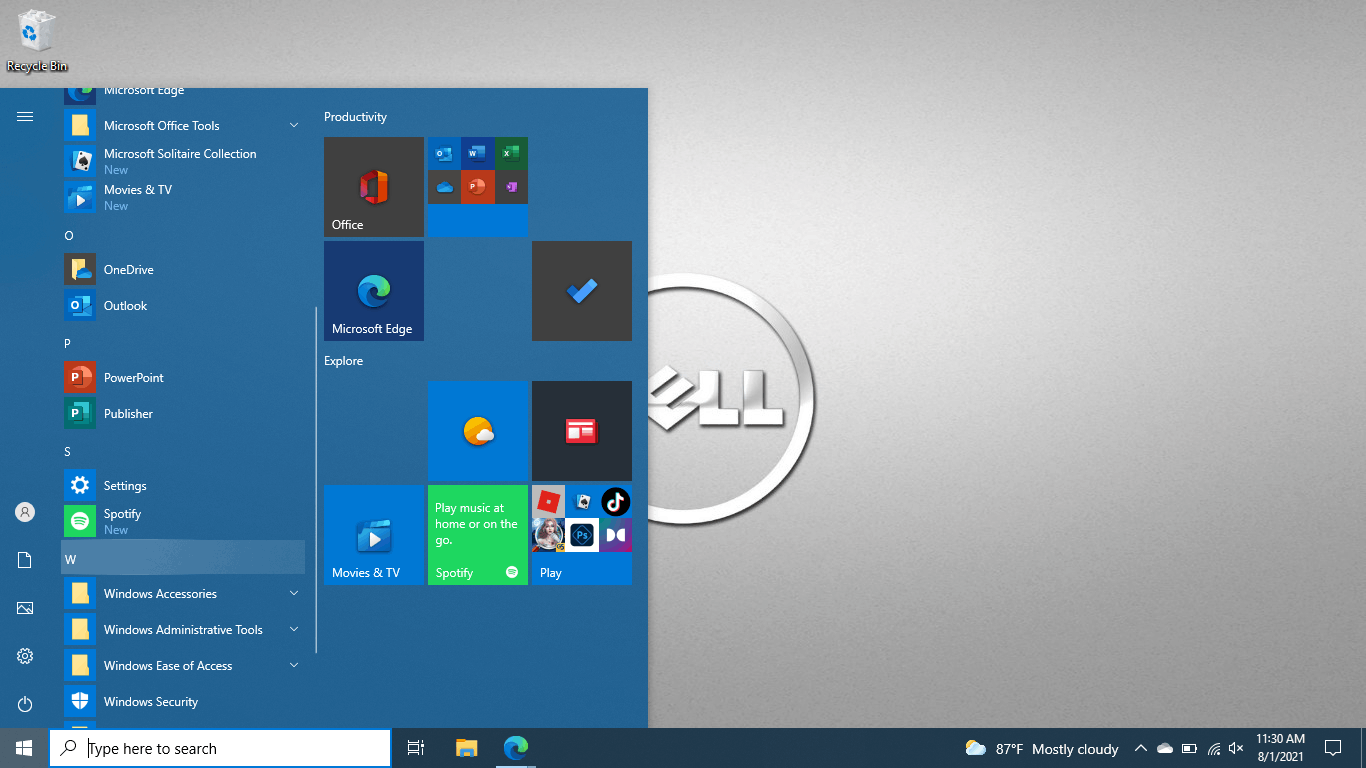Screen dimensions: 1366x768
Task: Open File Explorer from the taskbar
Action: click(466, 748)
